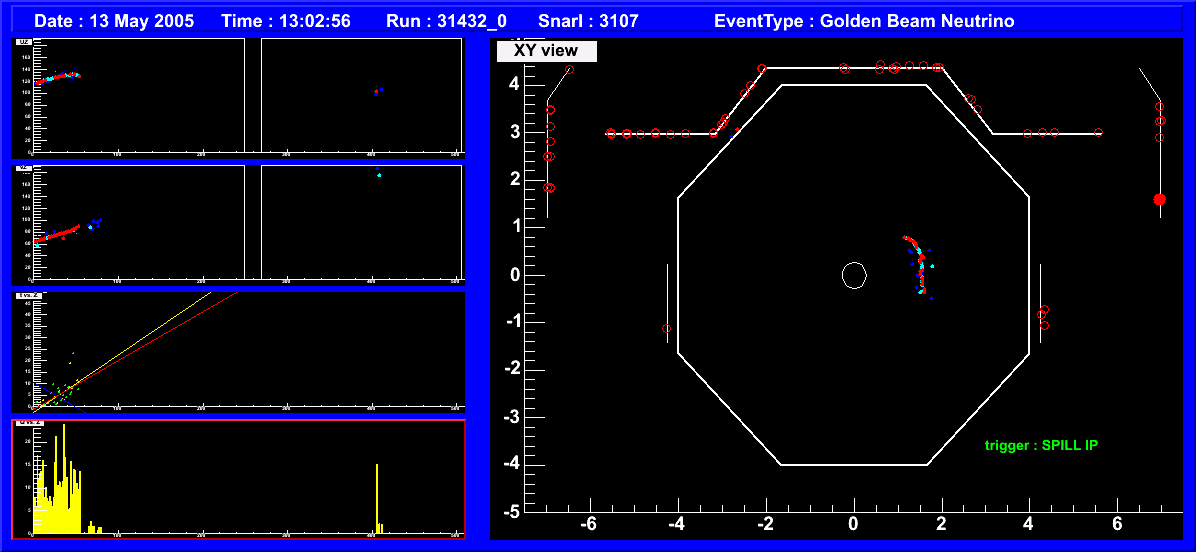
Task: Click the small white circle at XY origin
Action: coord(853,275)
